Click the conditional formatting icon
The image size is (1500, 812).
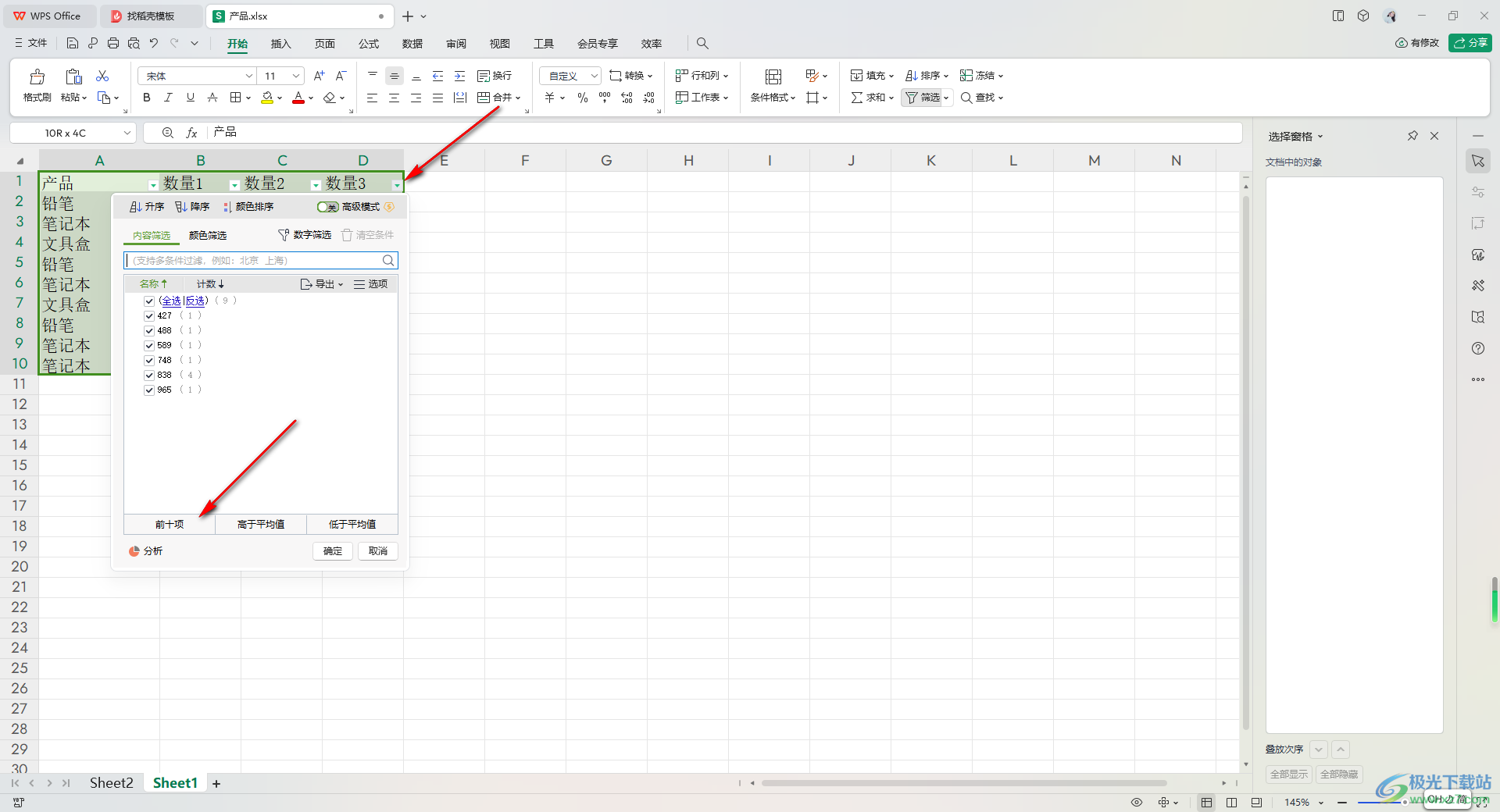tap(773, 77)
